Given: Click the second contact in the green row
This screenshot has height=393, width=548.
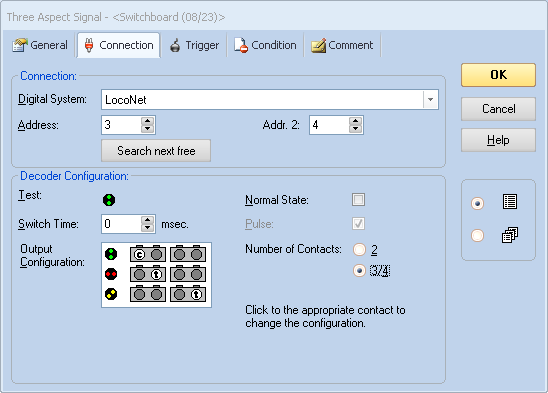Looking at the screenshot, I should click(x=157, y=254).
